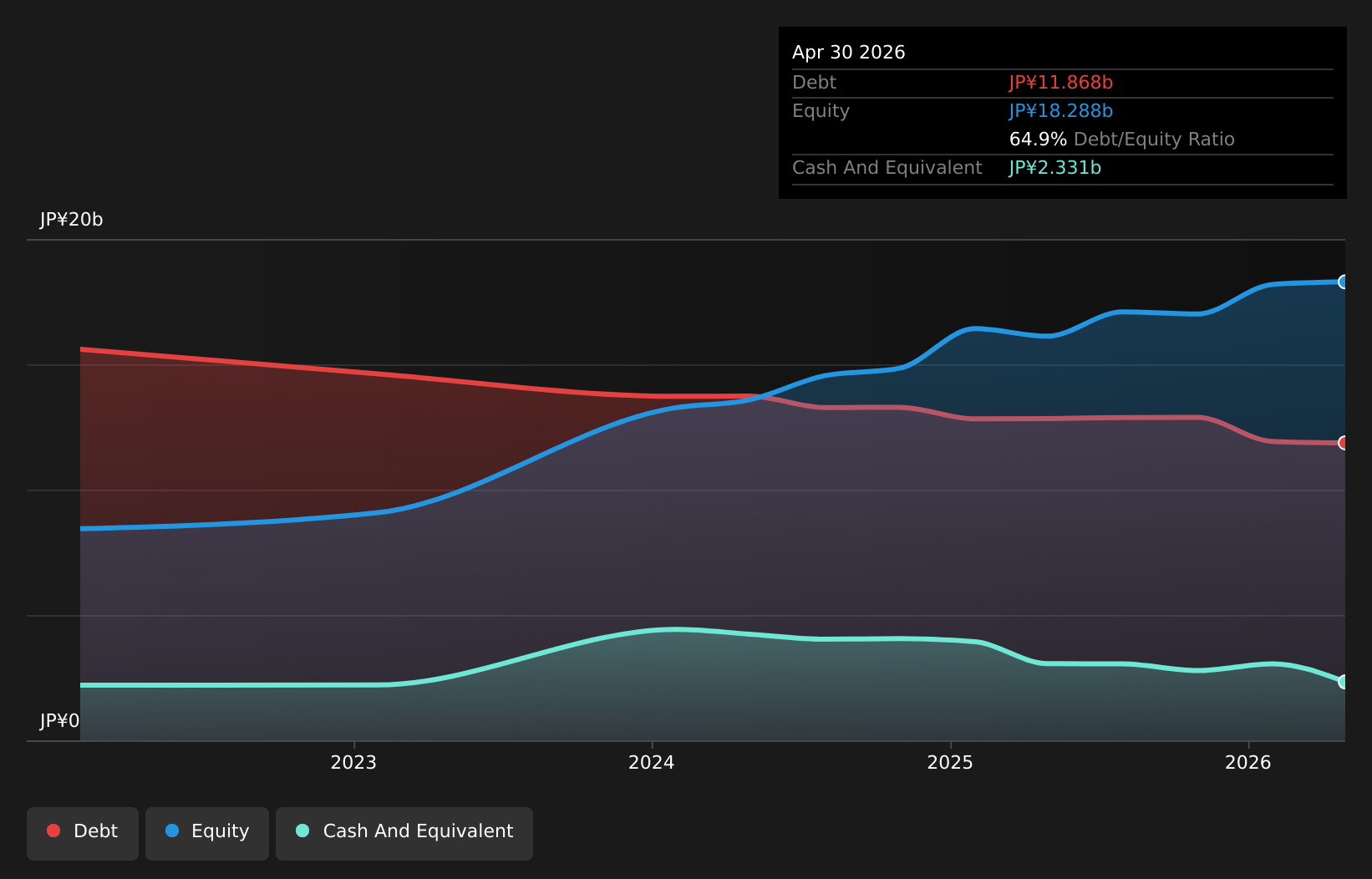Click the JP¥20b y-axis label
1372x879 pixels.
pyautogui.click(x=72, y=220)
